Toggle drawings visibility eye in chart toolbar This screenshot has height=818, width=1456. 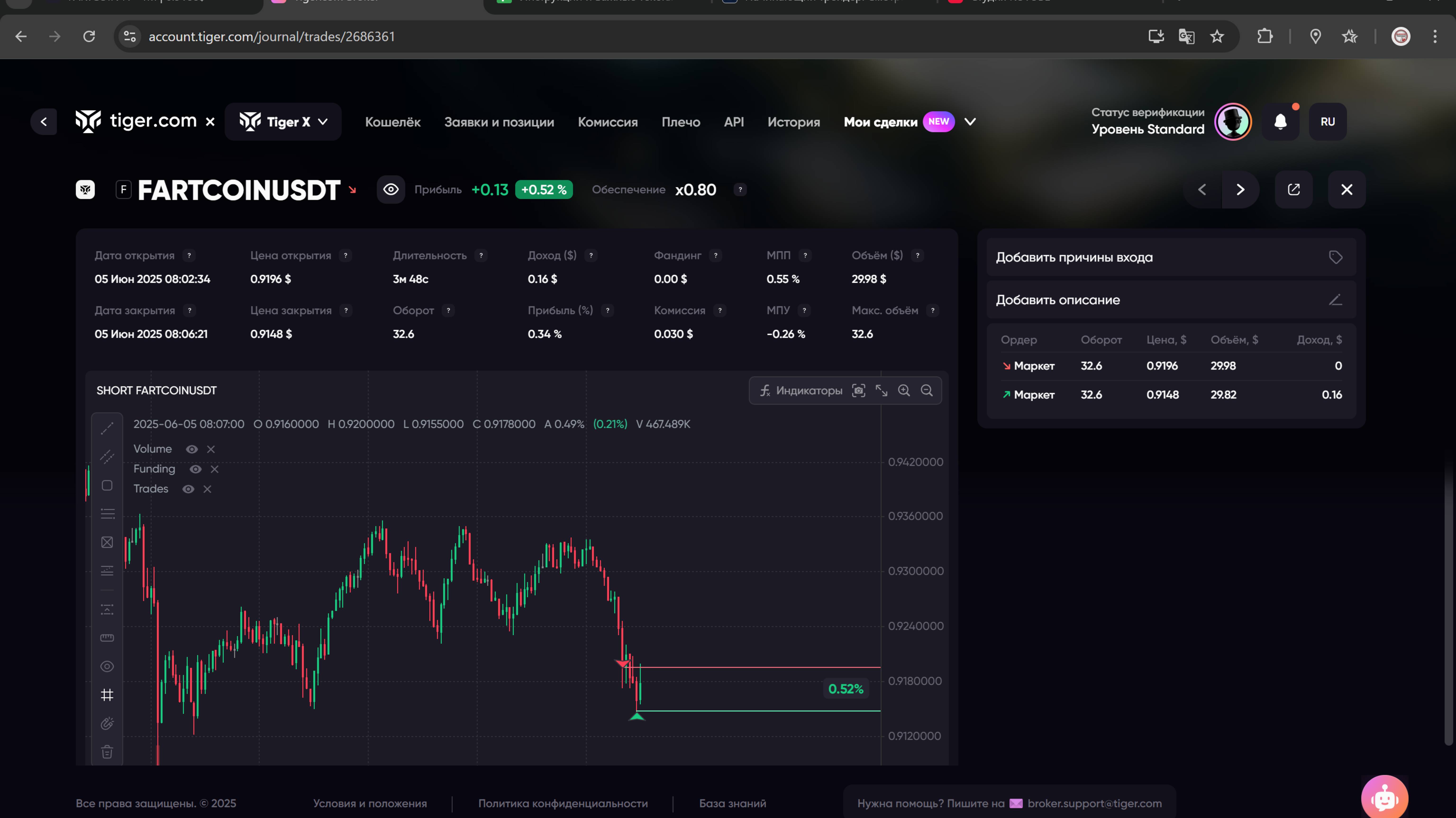click(107, 667)
